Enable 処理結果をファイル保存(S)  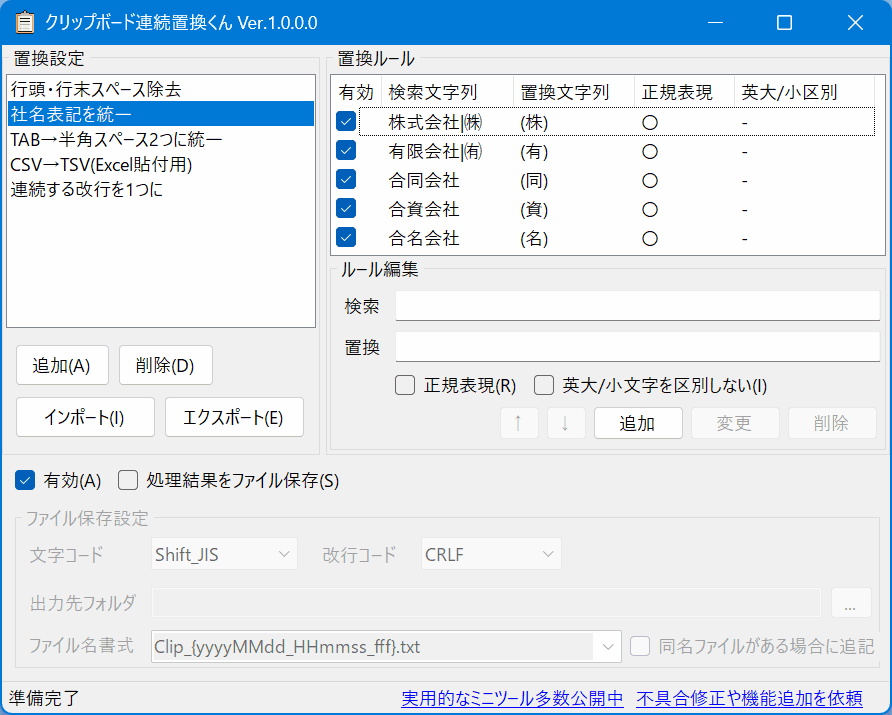pos(127,480)
